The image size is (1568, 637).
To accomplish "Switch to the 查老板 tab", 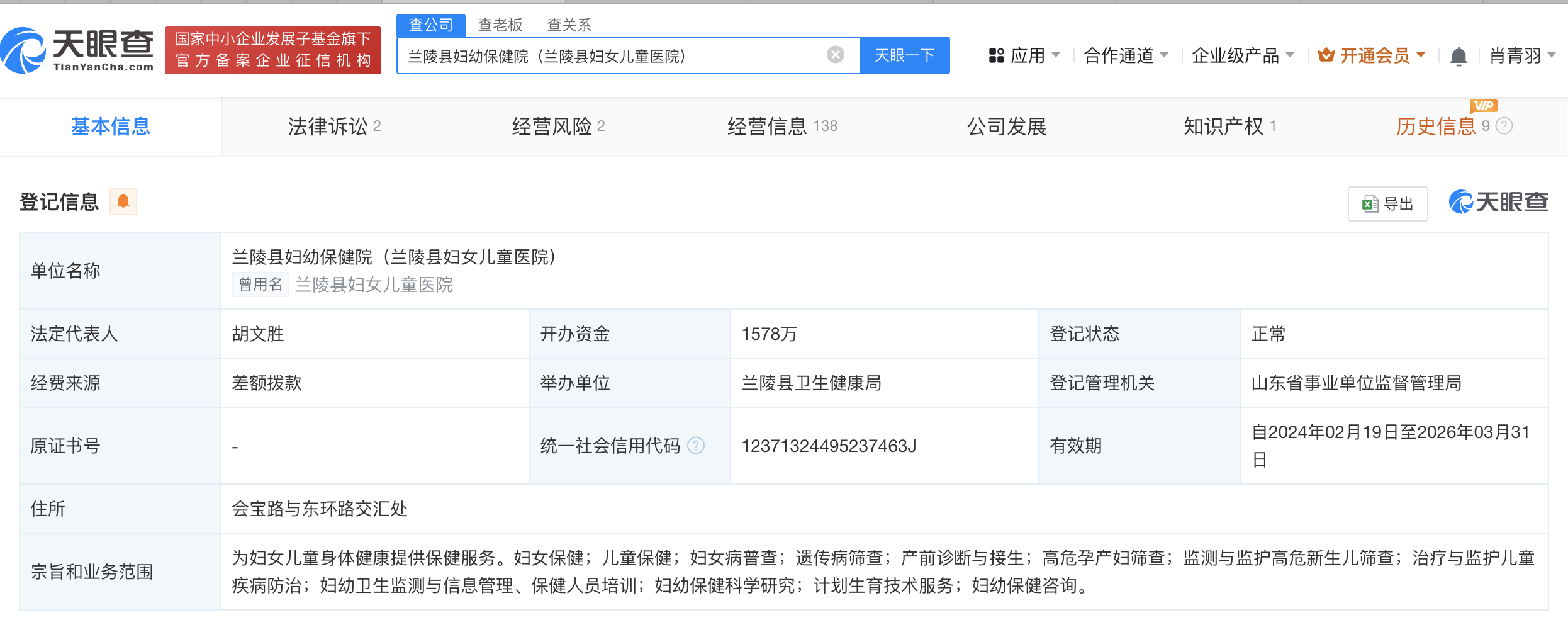I will pos(500,25).
